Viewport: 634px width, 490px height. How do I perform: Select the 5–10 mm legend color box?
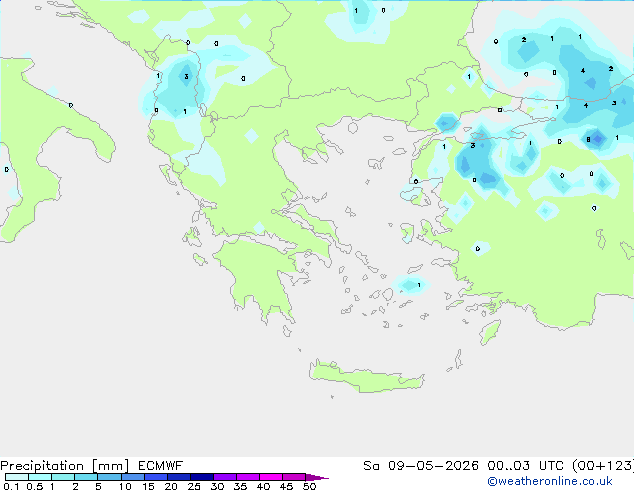coord(109,477)
